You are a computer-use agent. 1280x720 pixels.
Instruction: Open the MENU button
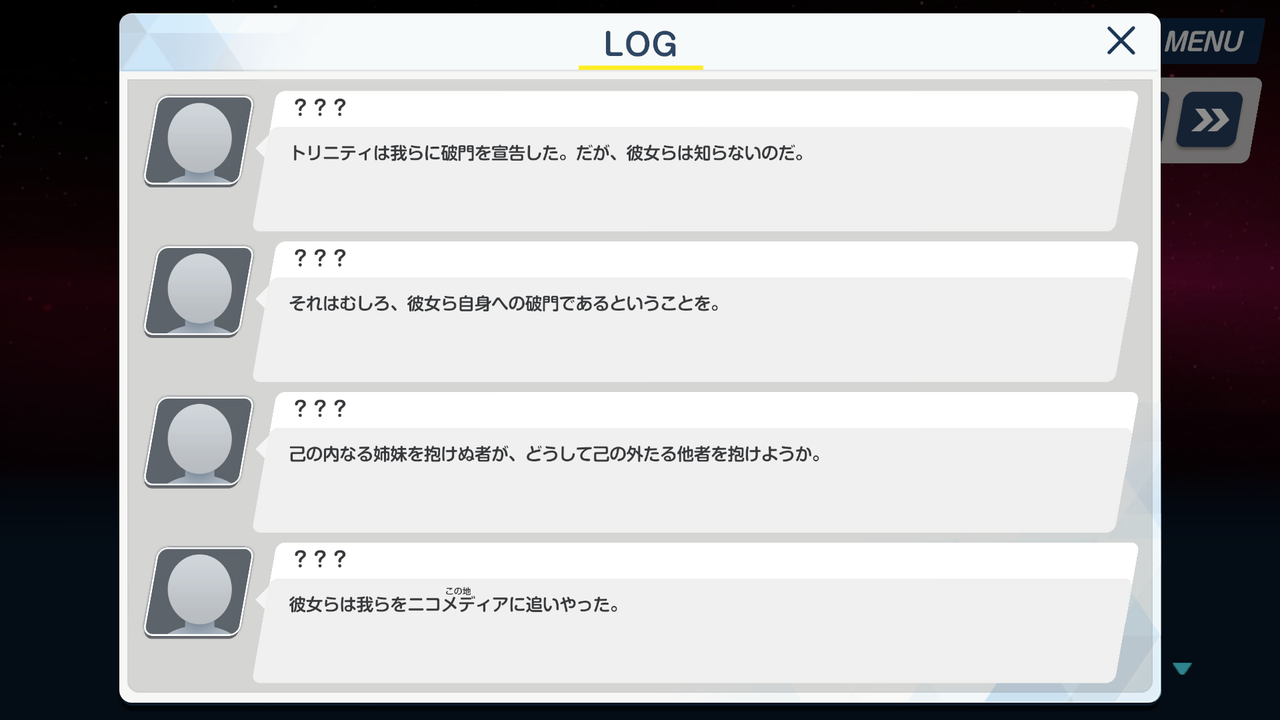[1203, 42]
